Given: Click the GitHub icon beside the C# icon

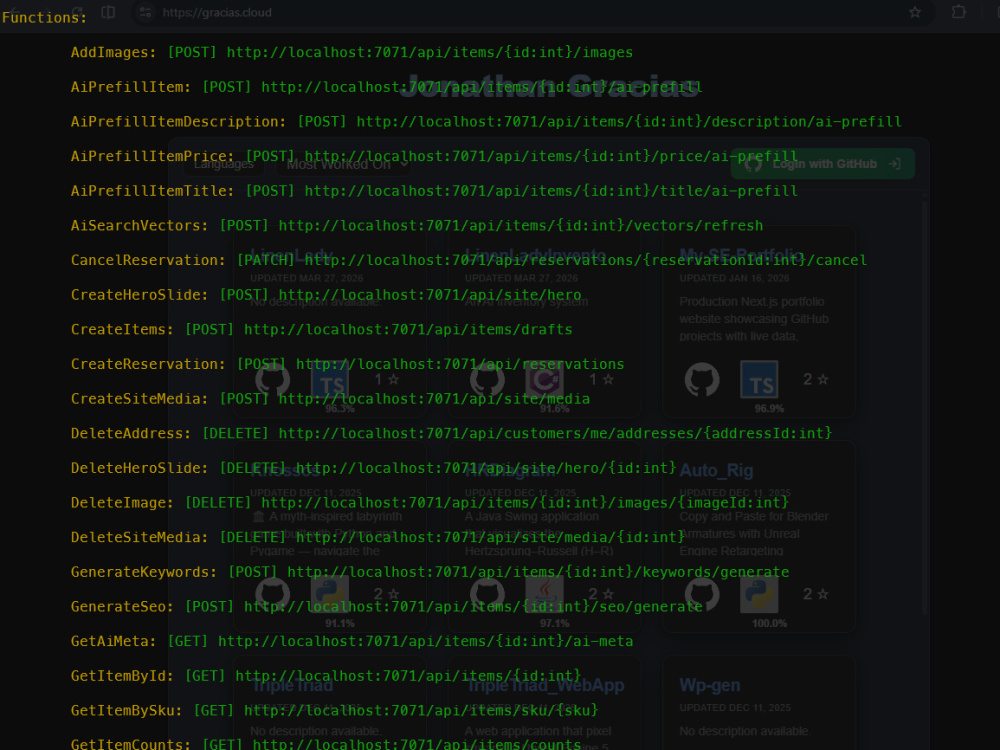Looking at the screenshot, I should 487,379.
